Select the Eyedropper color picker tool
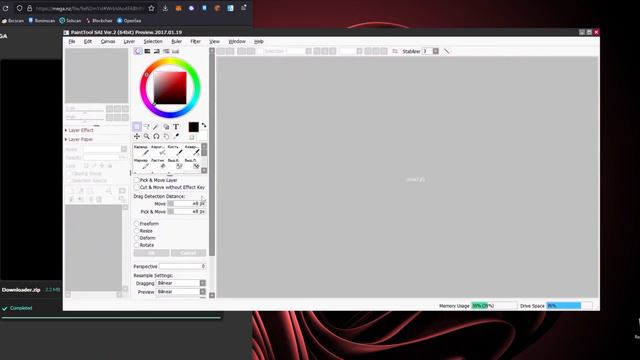This screenshot has height=360, width=640. 176,136
